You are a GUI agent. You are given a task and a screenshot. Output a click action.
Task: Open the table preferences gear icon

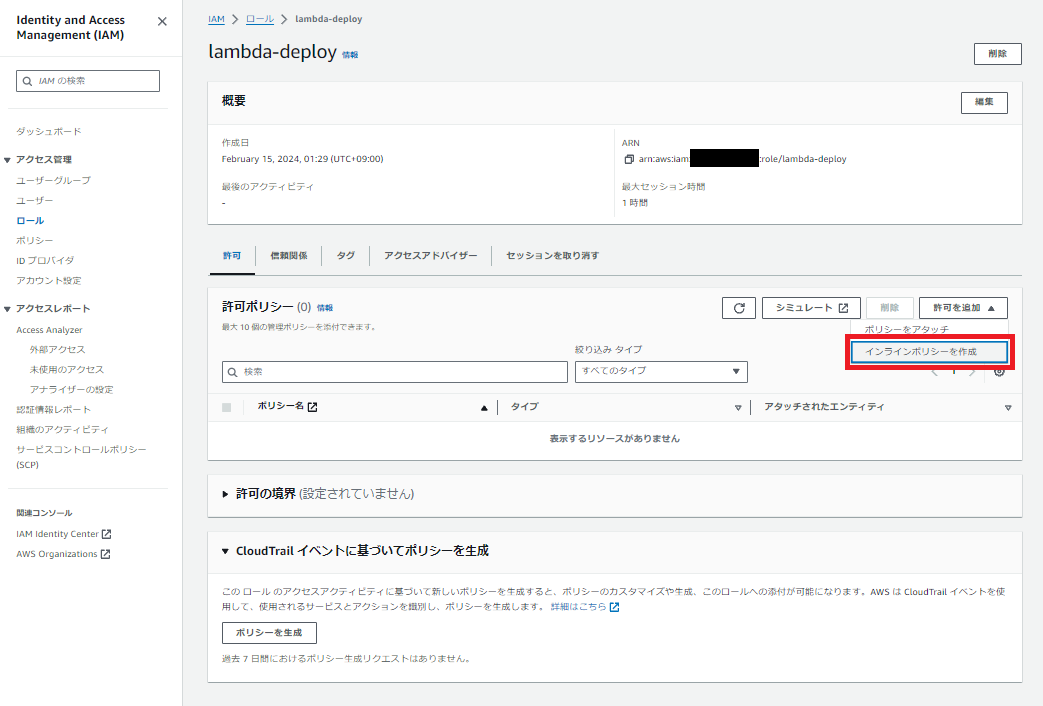[998, 371]
